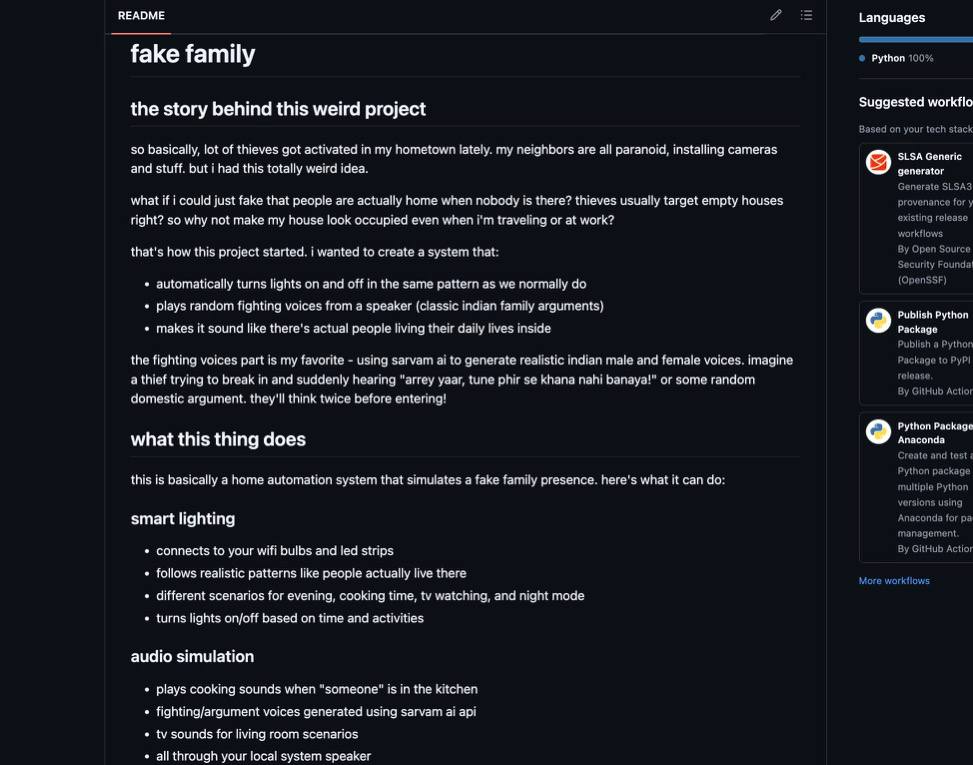Click the blue Languages percentage bar
Screen dimensions: 973x765
click(x=916, y=39)
